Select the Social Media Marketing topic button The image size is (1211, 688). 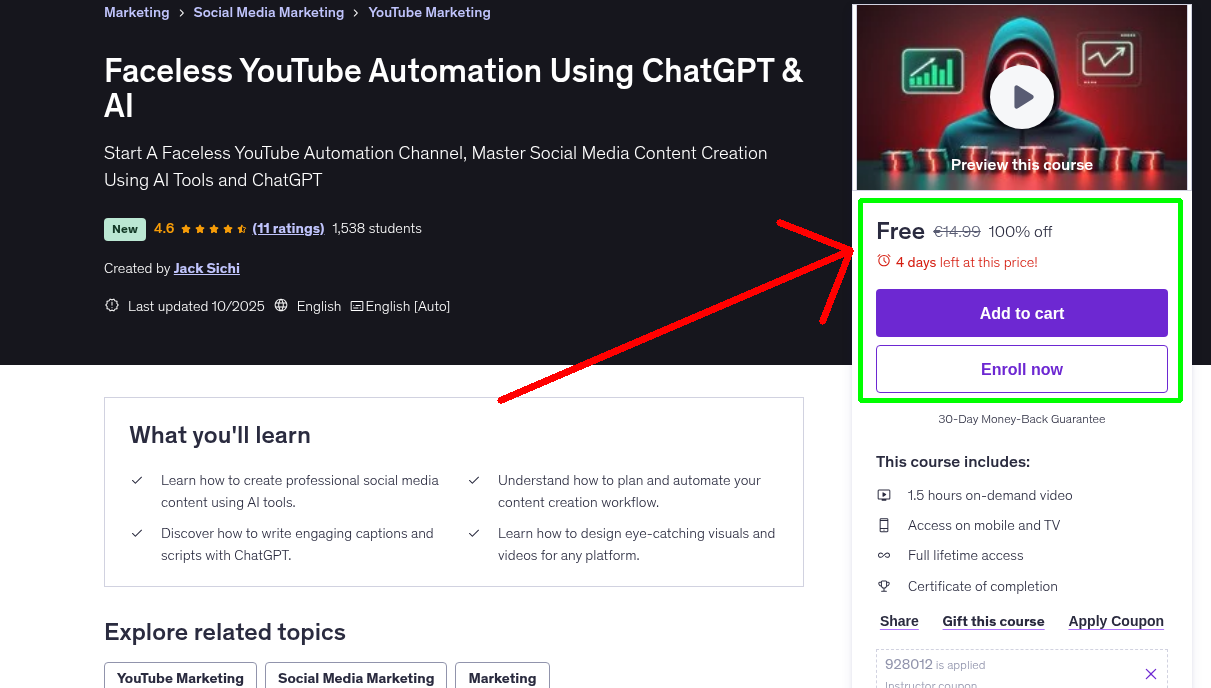[355, 677]
